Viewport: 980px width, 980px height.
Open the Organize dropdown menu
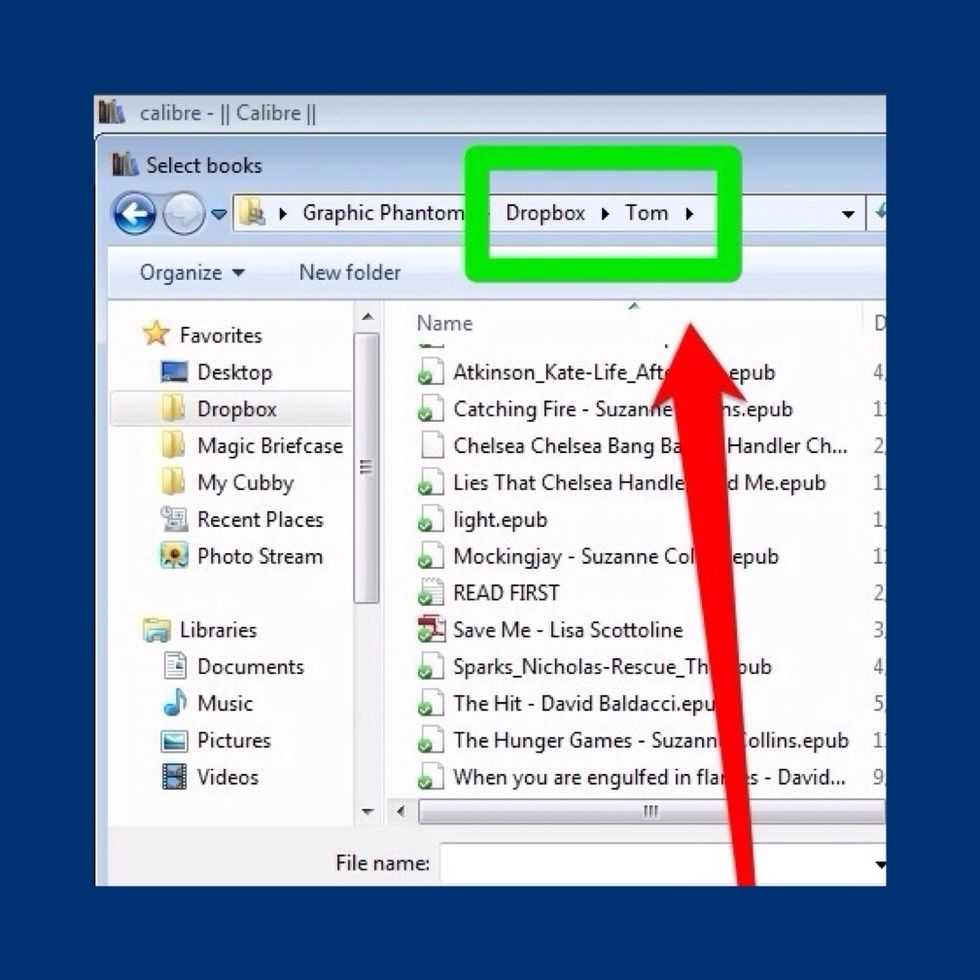click(192, 272)
